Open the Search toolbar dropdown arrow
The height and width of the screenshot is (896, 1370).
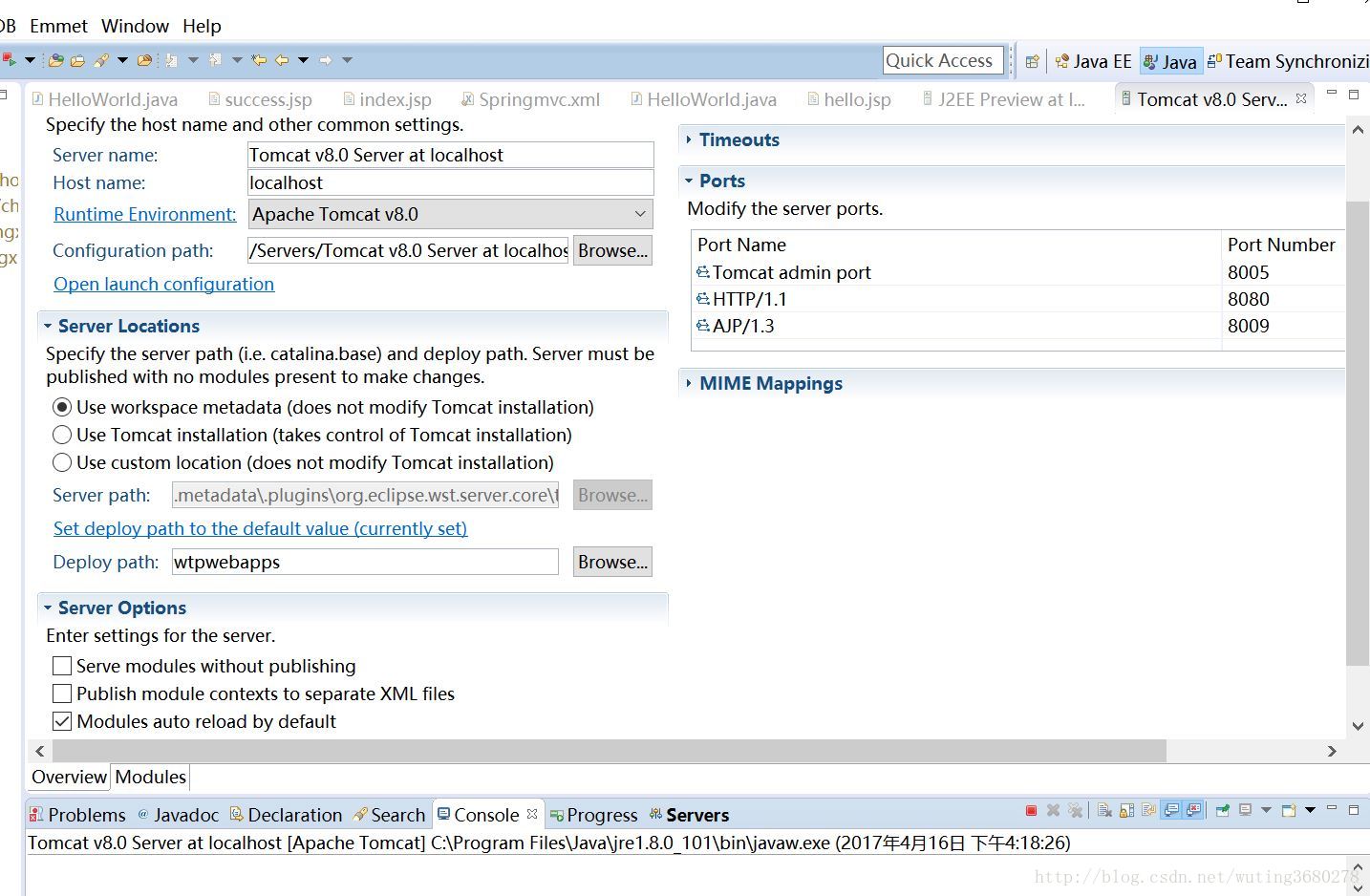click(122, 60)
